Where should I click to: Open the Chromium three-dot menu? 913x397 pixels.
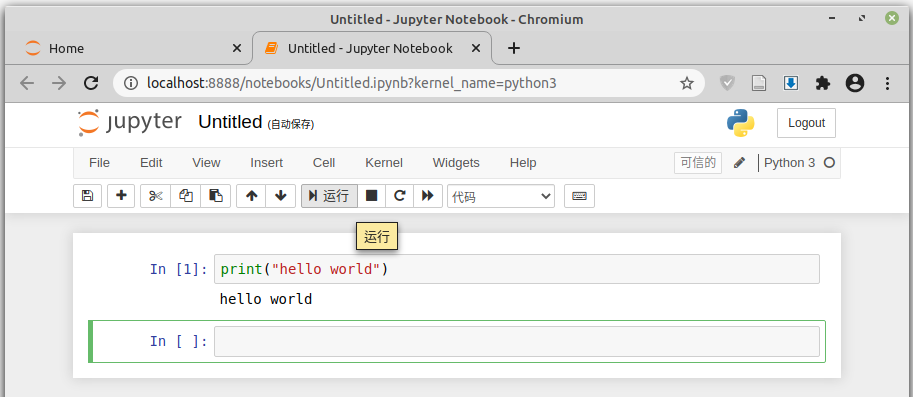click(x=887, y=83)
